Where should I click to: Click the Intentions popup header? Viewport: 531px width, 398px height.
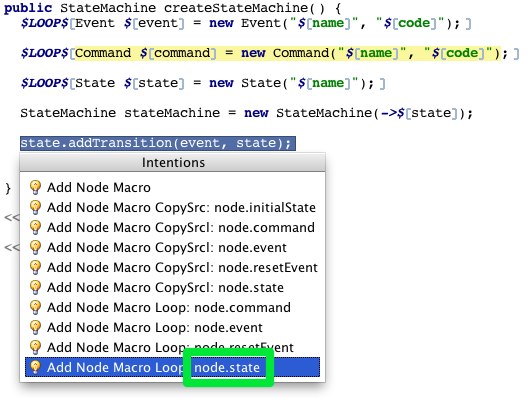point(173,163)
